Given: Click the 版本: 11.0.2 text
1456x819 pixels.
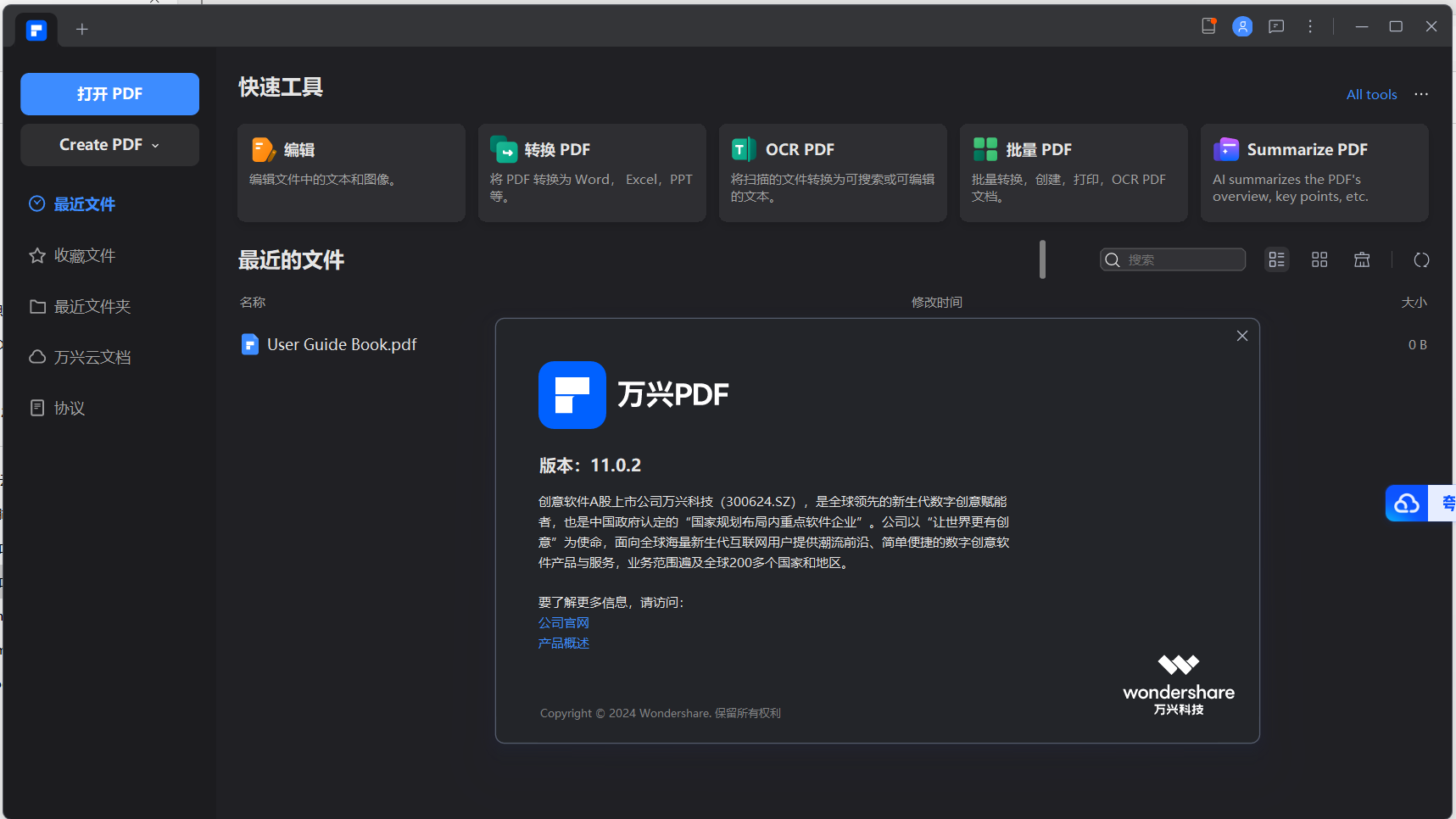Looking at the screenshot, I should 590,465.
